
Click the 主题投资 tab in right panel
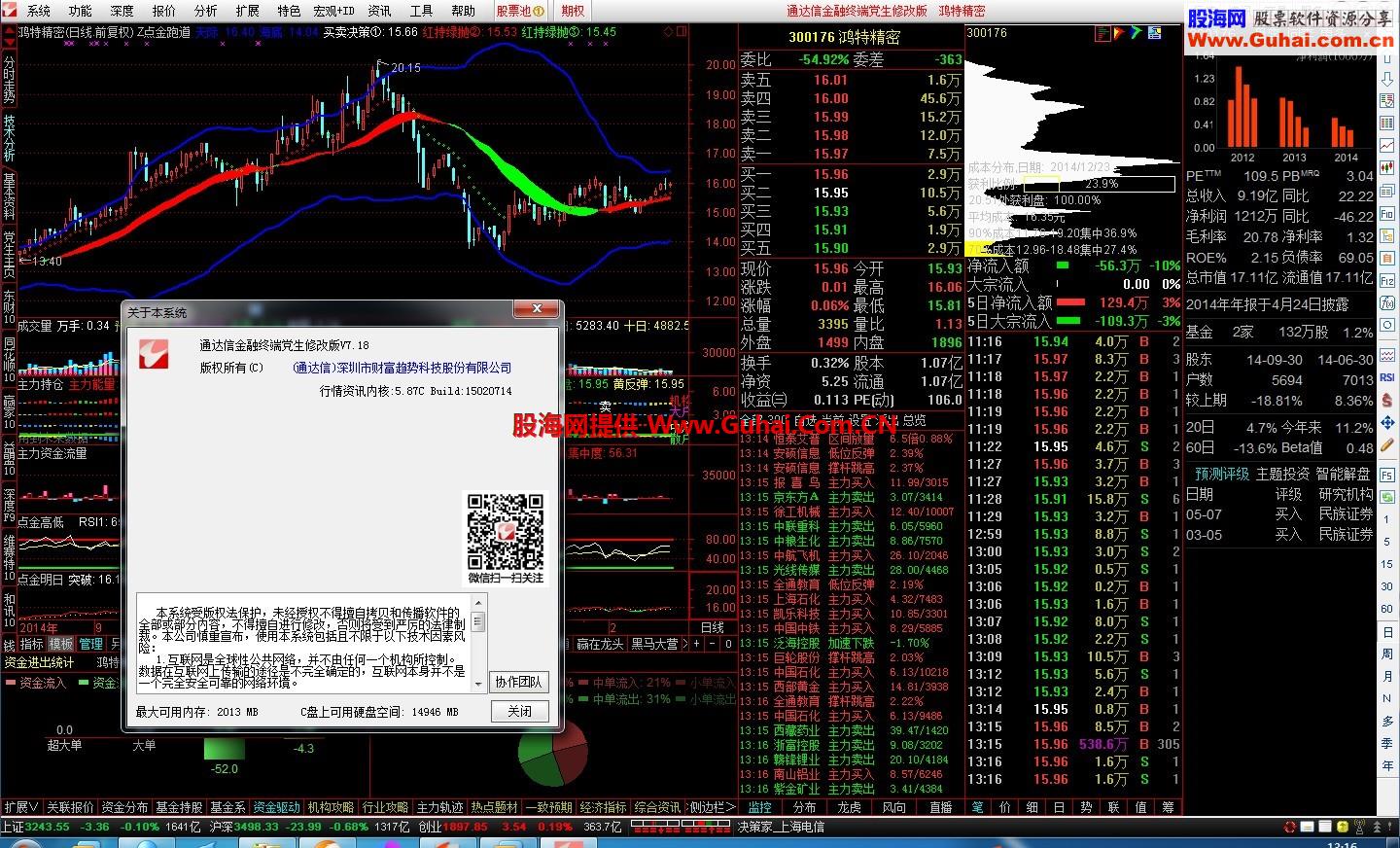coord(1282,474)
